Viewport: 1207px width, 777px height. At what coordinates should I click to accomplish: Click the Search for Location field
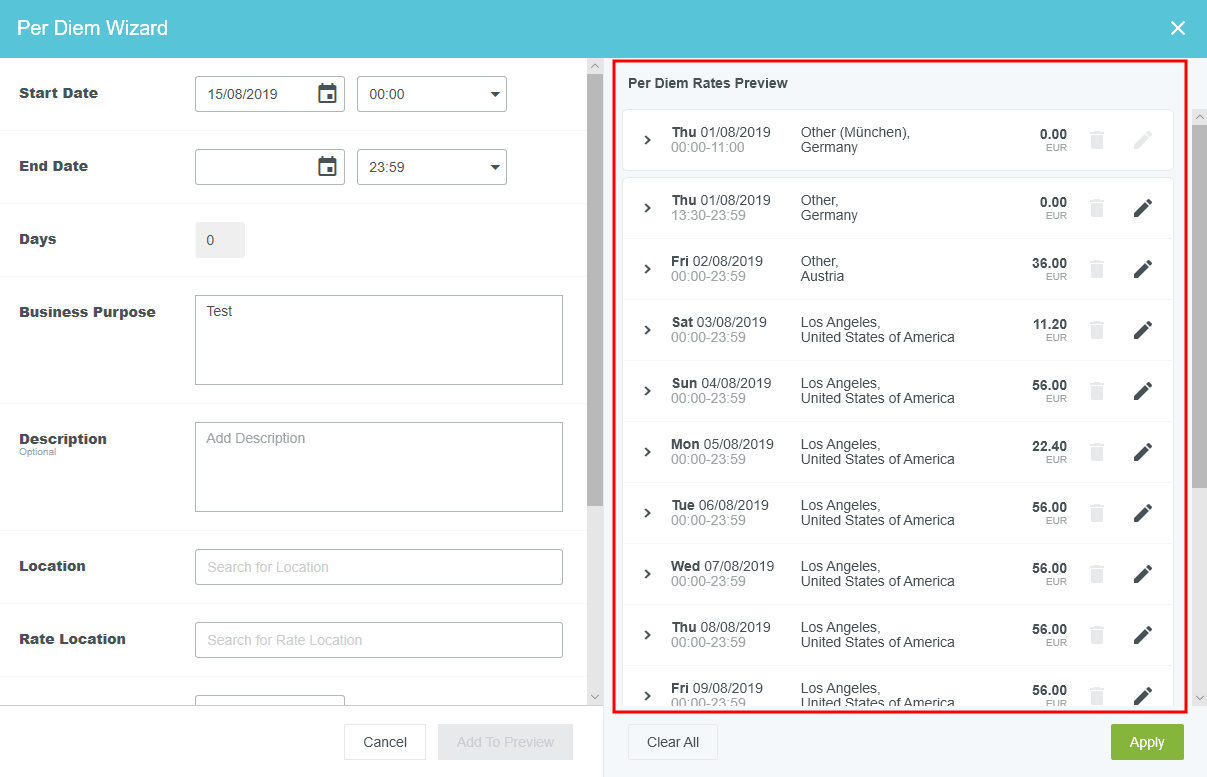pyautogui.click(x=378, y=567)
